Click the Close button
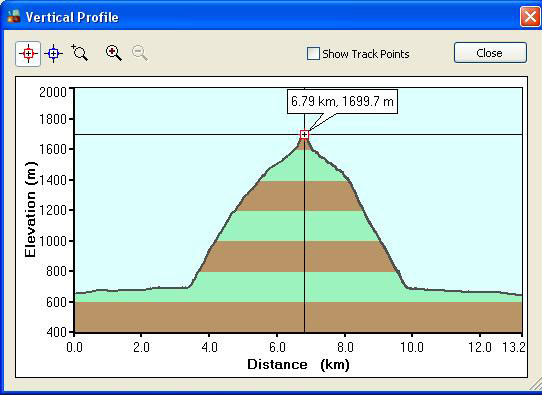 [490, 53]
